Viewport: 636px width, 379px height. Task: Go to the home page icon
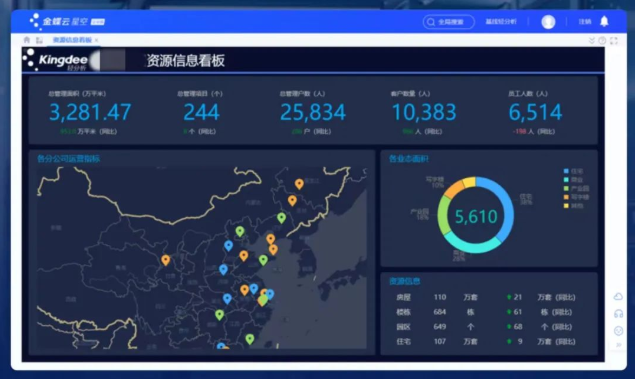27,40
